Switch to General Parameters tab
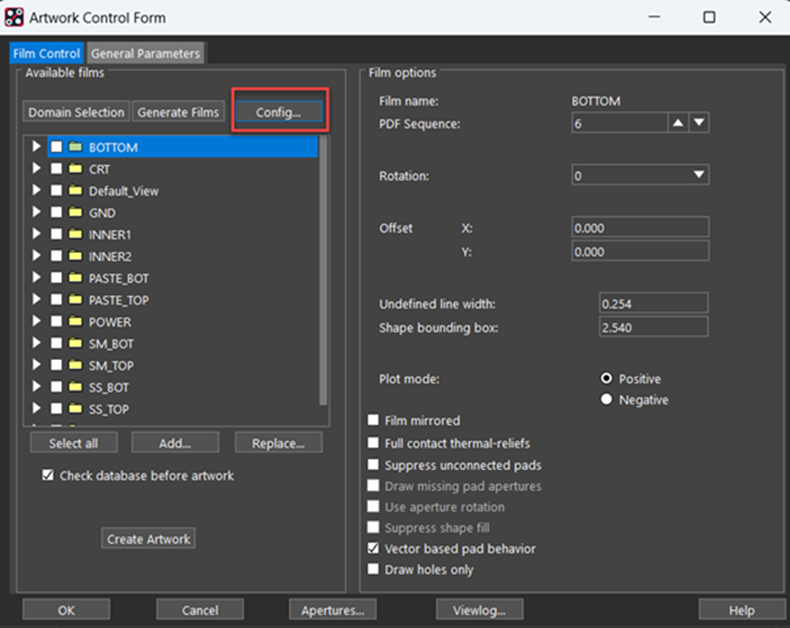 [x=146, y=53]
